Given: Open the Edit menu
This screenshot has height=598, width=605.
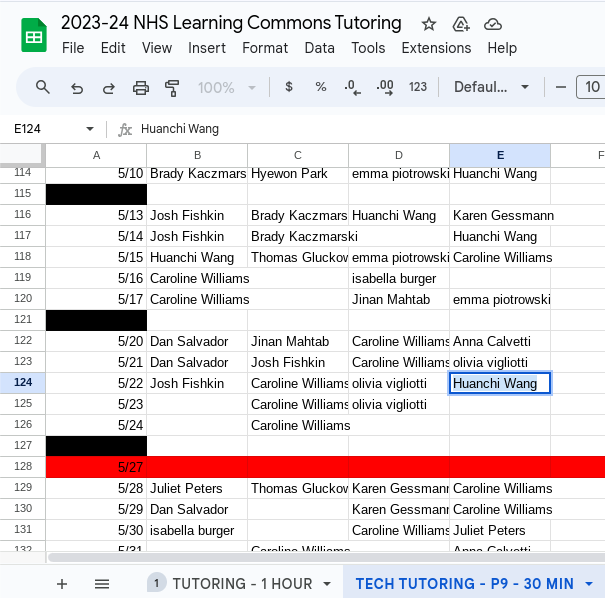Looking at the screenshot, I should pos(113,48).
